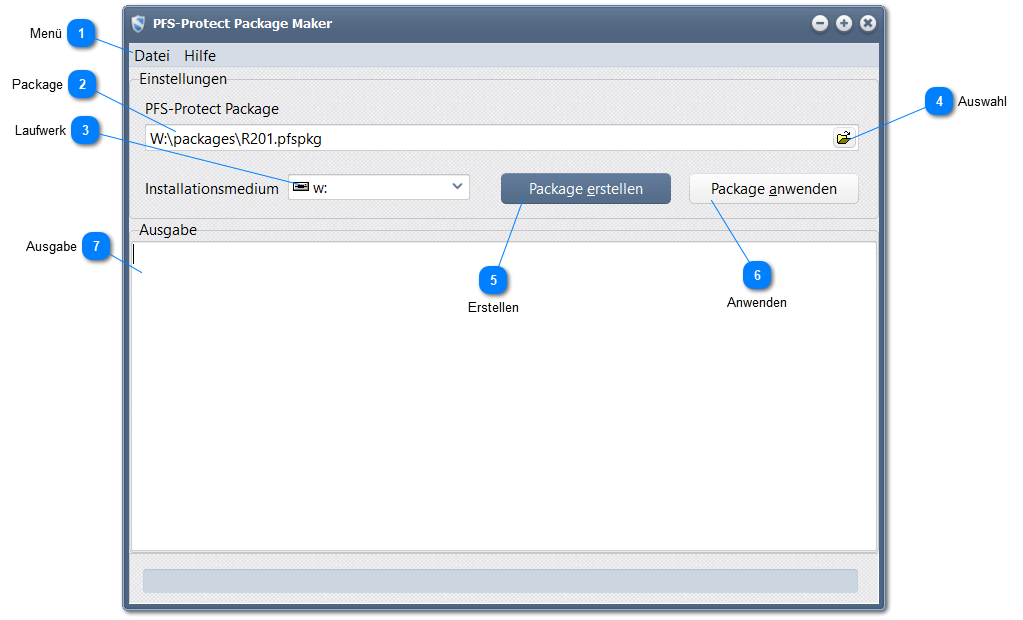The image size is (1023, 620).
Task: Click the blue badge 1 beside Menü
Action: click(82, 33)
